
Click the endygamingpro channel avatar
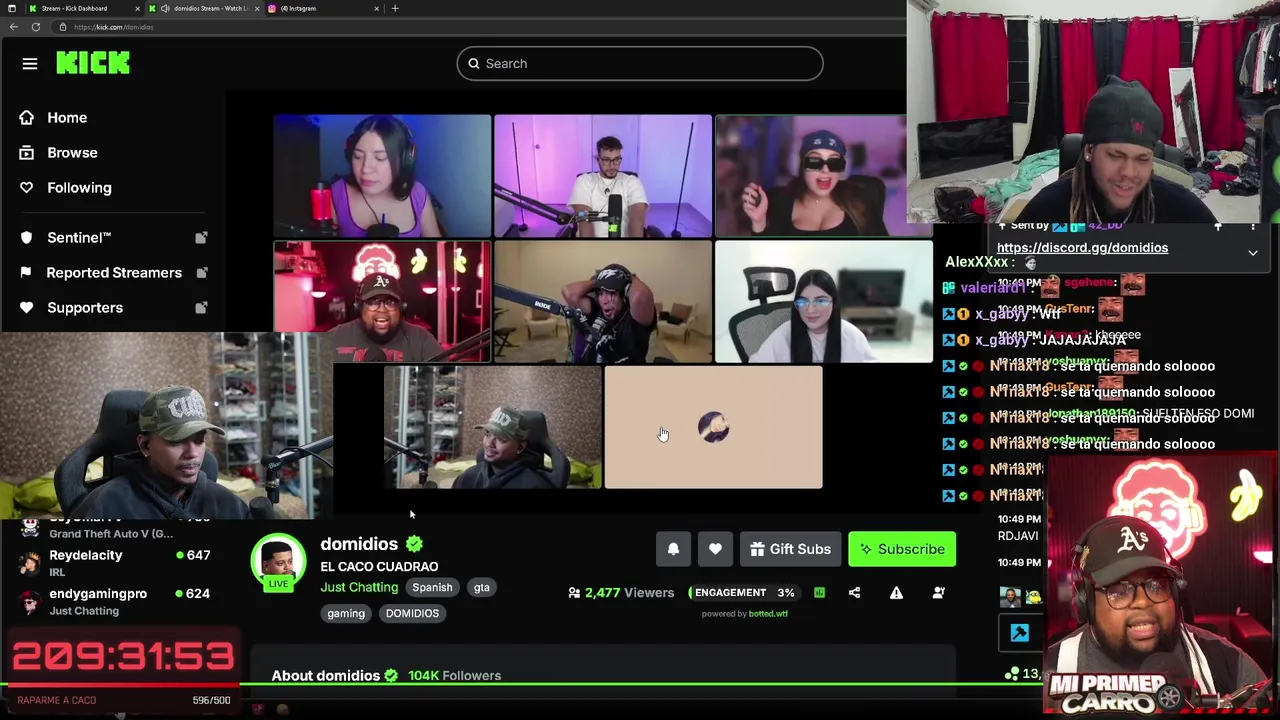[x=30, y=601]
